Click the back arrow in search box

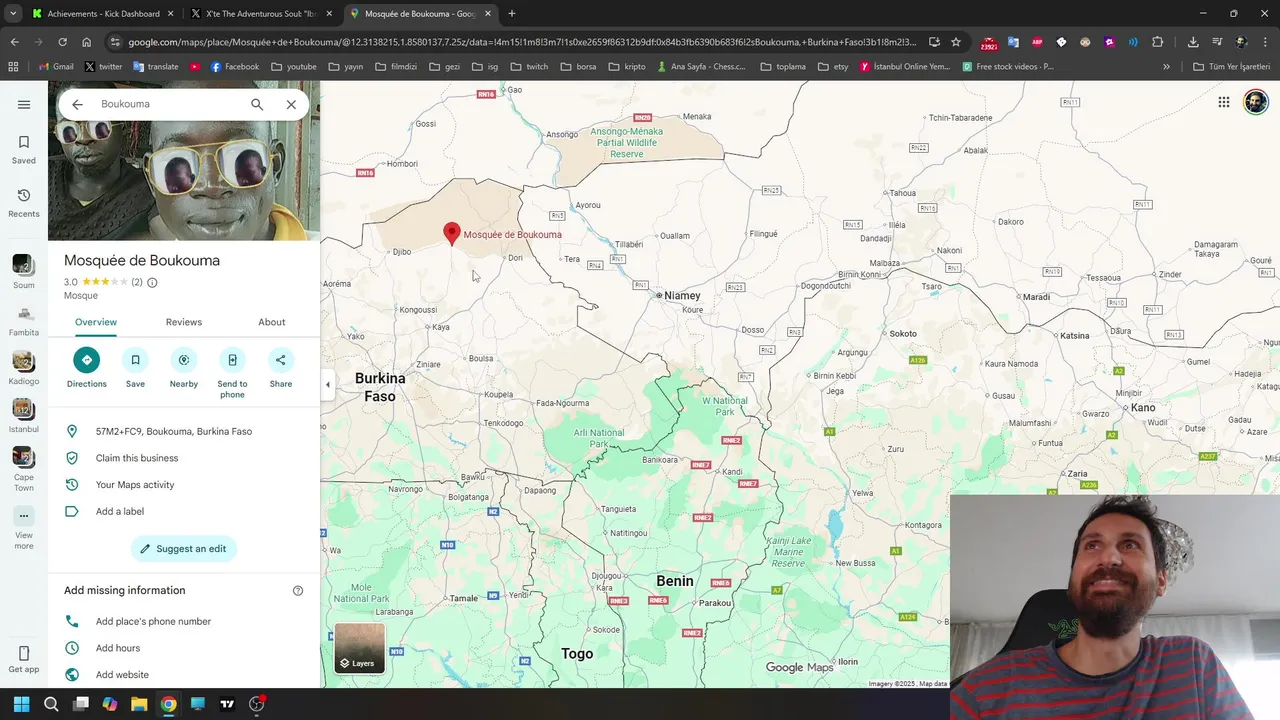[x=77, y=104]
